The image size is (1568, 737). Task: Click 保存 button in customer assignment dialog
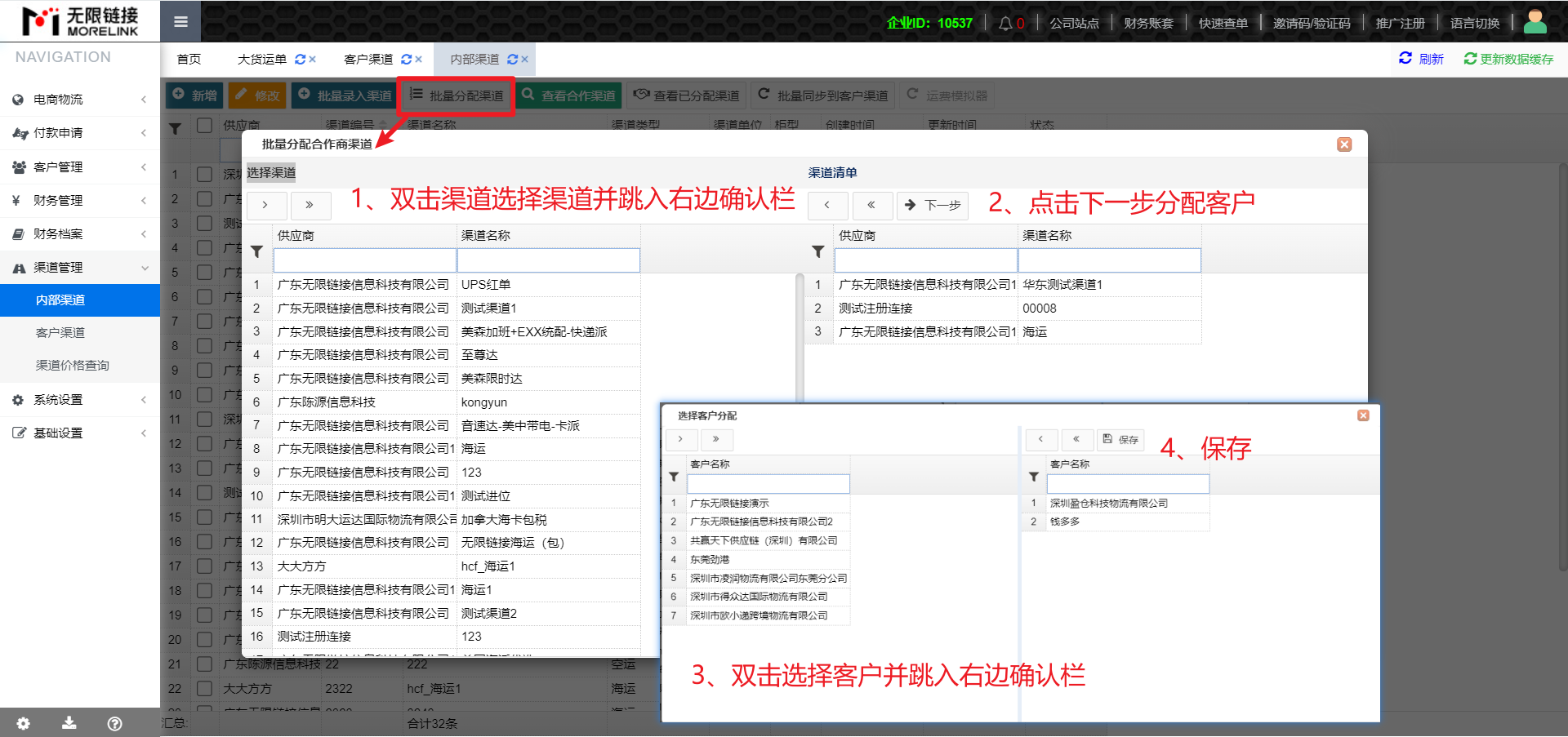click(1120, 439)
